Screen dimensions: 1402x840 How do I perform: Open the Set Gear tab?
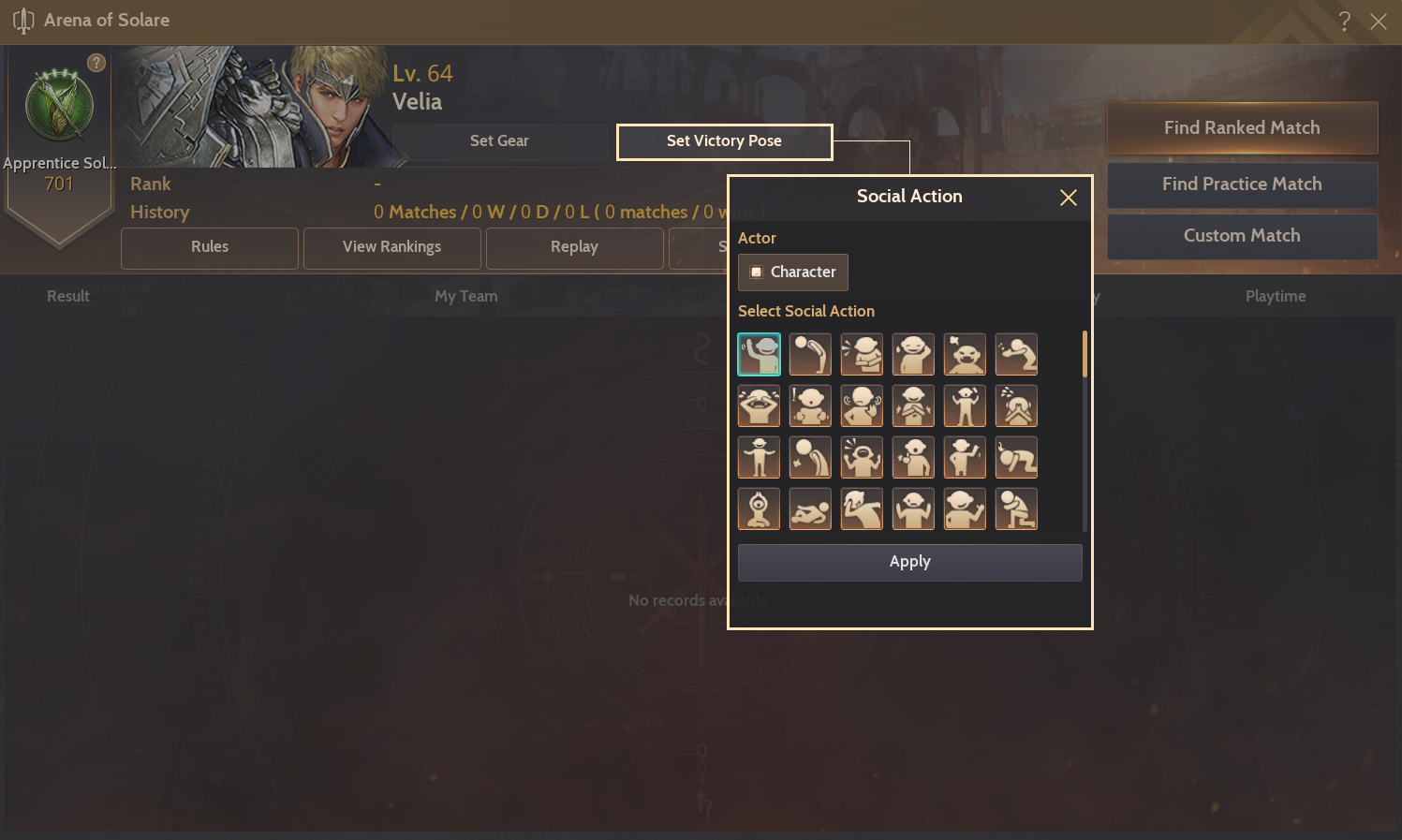point(500,141)
